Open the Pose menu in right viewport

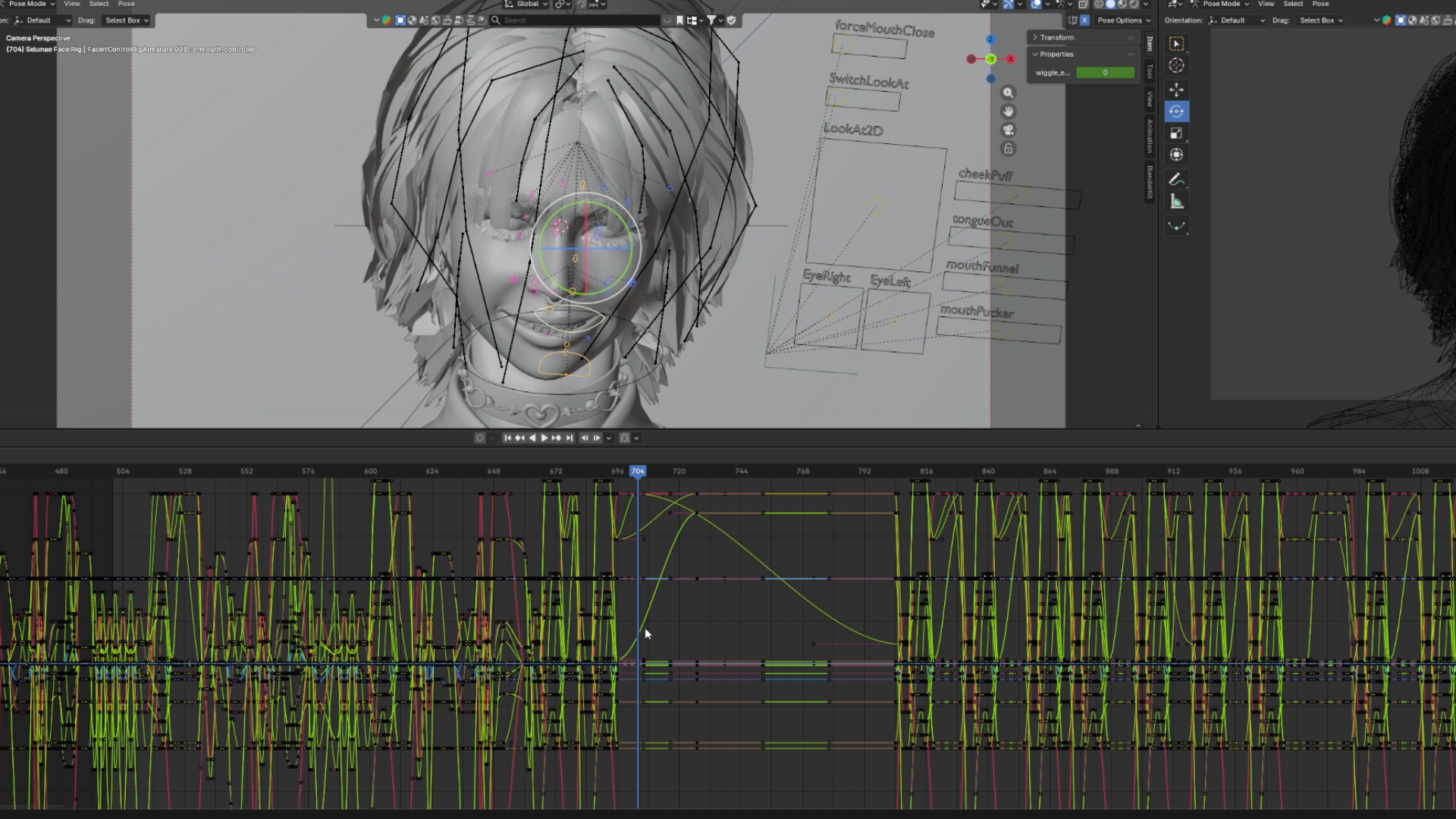point(1320,4)
